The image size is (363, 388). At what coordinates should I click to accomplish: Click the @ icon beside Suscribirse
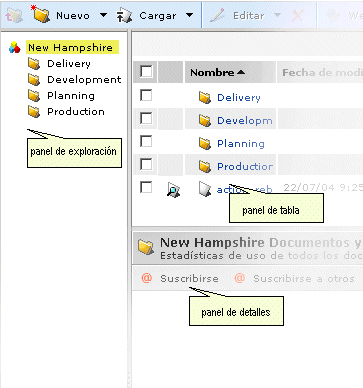click(x=147, y=278)
